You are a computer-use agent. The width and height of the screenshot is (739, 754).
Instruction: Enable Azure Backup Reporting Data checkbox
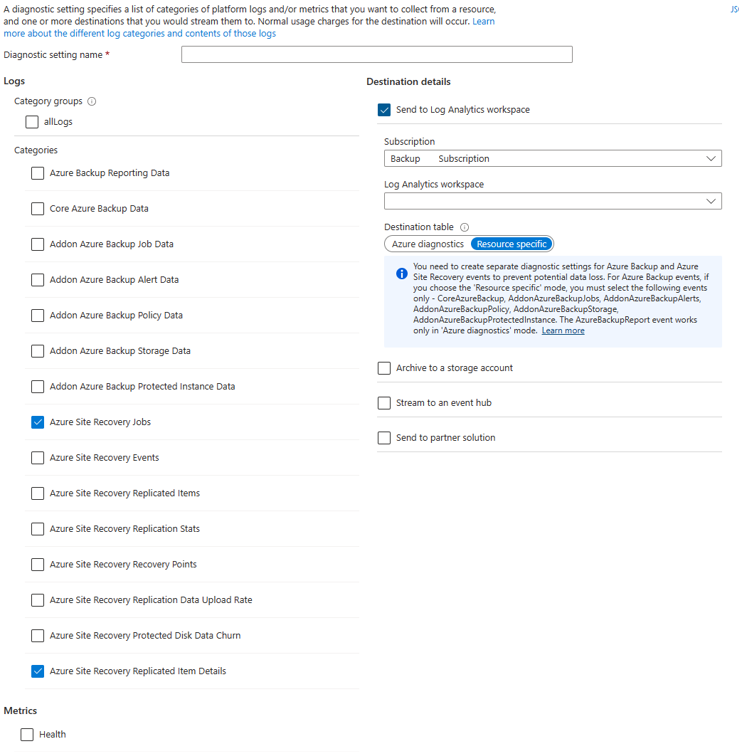pyautogui.click(x=38, y=173)
